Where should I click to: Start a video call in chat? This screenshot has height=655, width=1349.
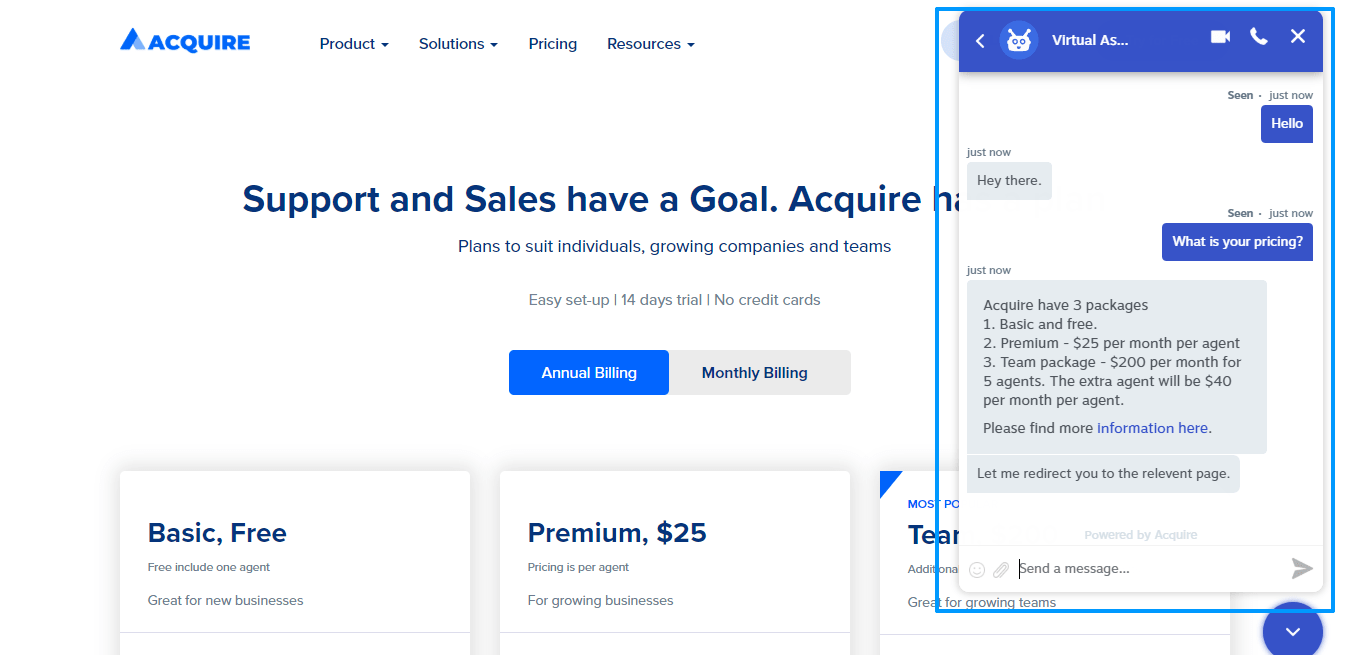click(x=1220, y=37)
